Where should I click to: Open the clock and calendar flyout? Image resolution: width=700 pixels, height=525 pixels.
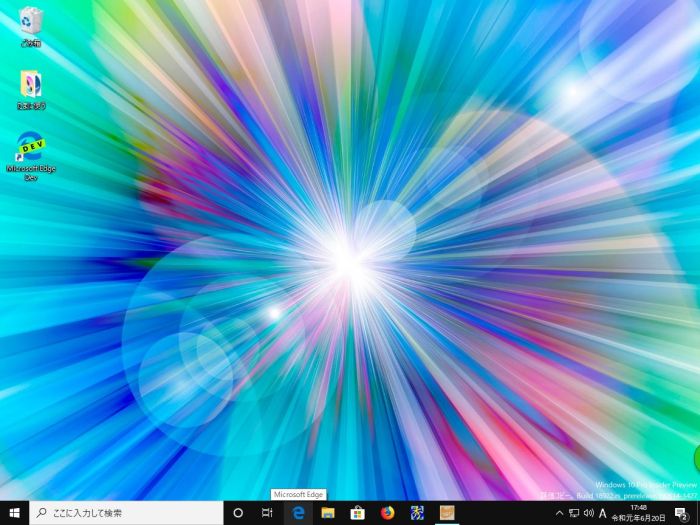tap(638, 513)
